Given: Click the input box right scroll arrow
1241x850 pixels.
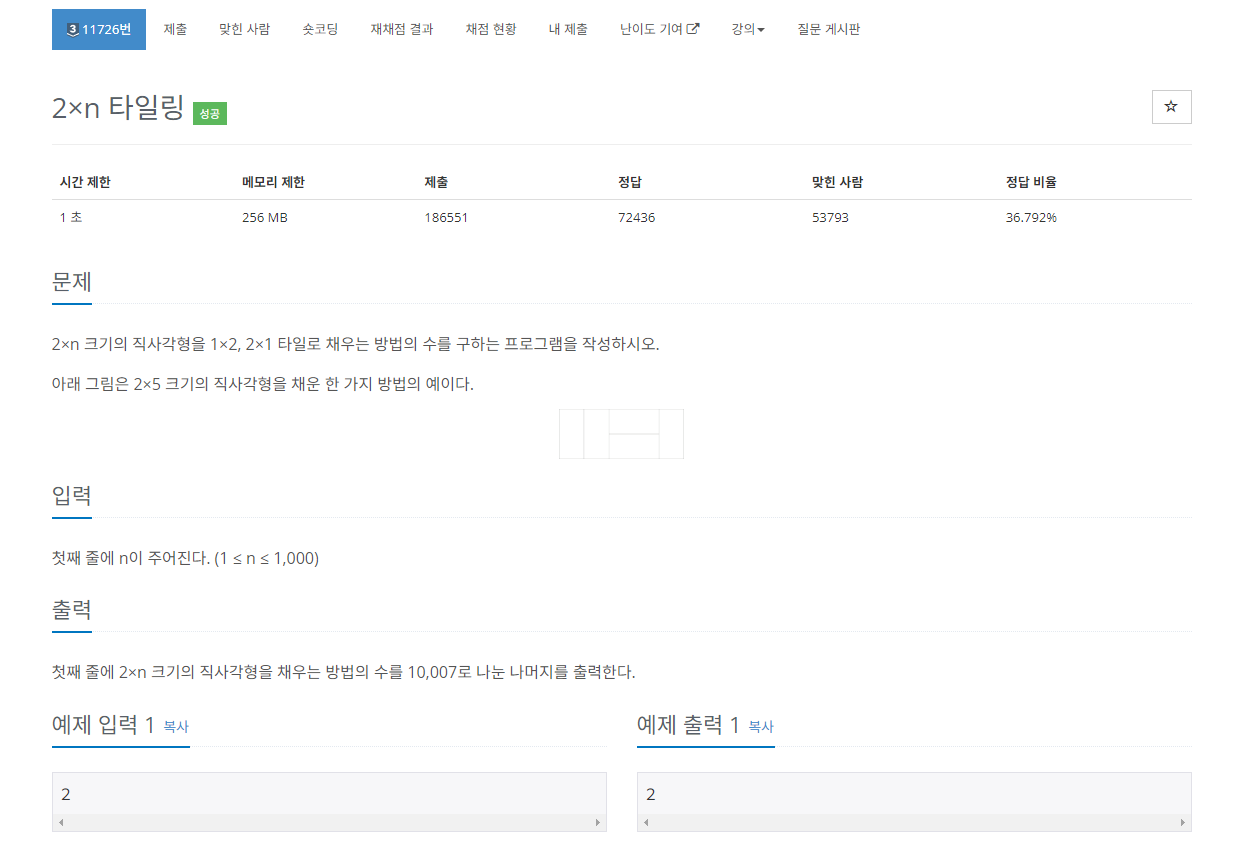Looking at the screenshot, I should tap(598, 823).
